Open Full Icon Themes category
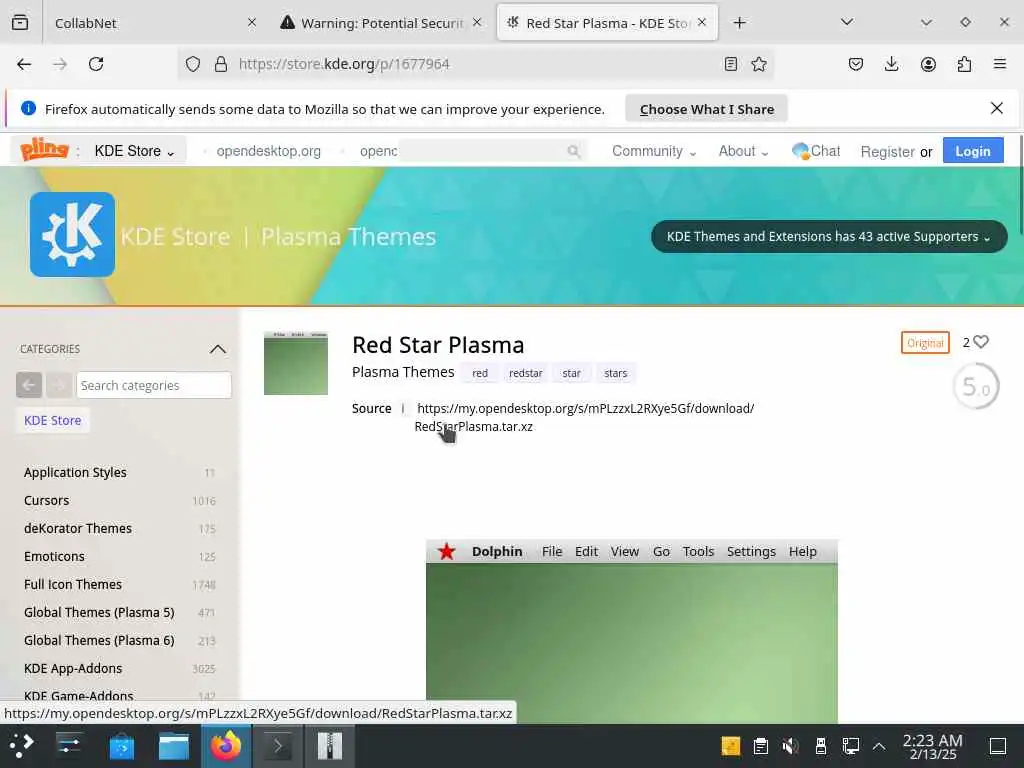The height and width of the screenshot is (768, 1024). (72, 584)
